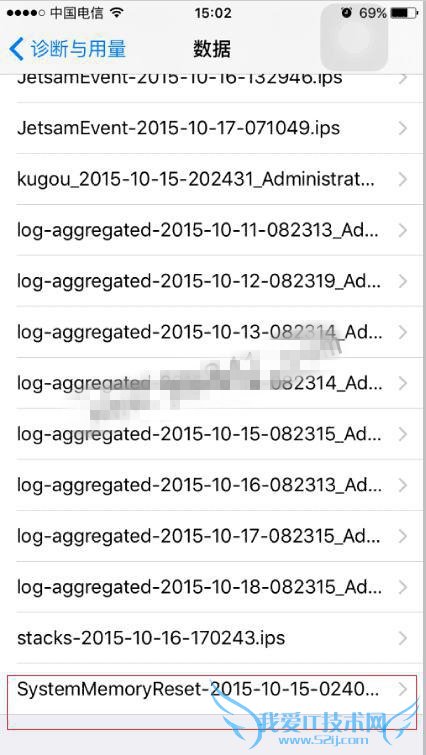Tap the 数据 page title
Viewport: 426px width, 755px height.
(x=212, y=50)
